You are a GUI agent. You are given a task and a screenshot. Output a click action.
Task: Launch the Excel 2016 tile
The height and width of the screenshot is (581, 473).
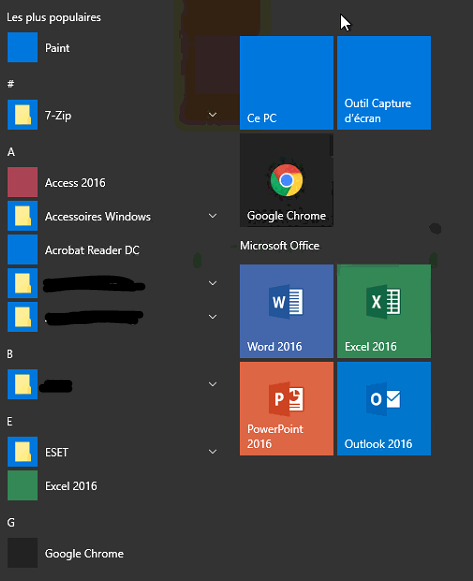click(384, 311)
